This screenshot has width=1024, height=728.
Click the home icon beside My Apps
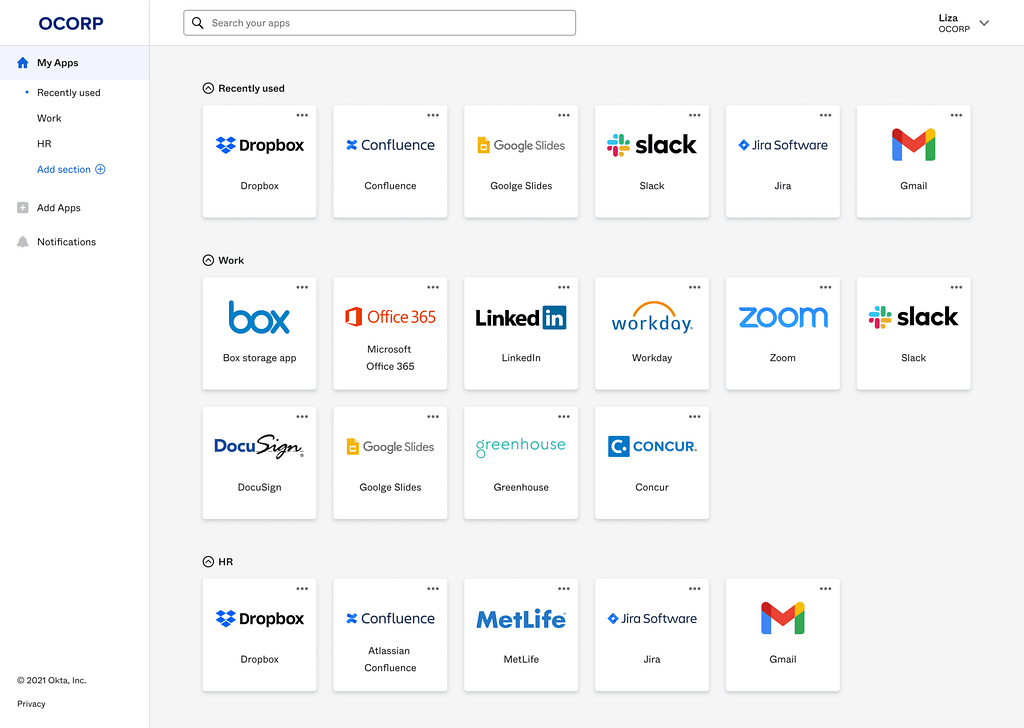tap(23, 63)
